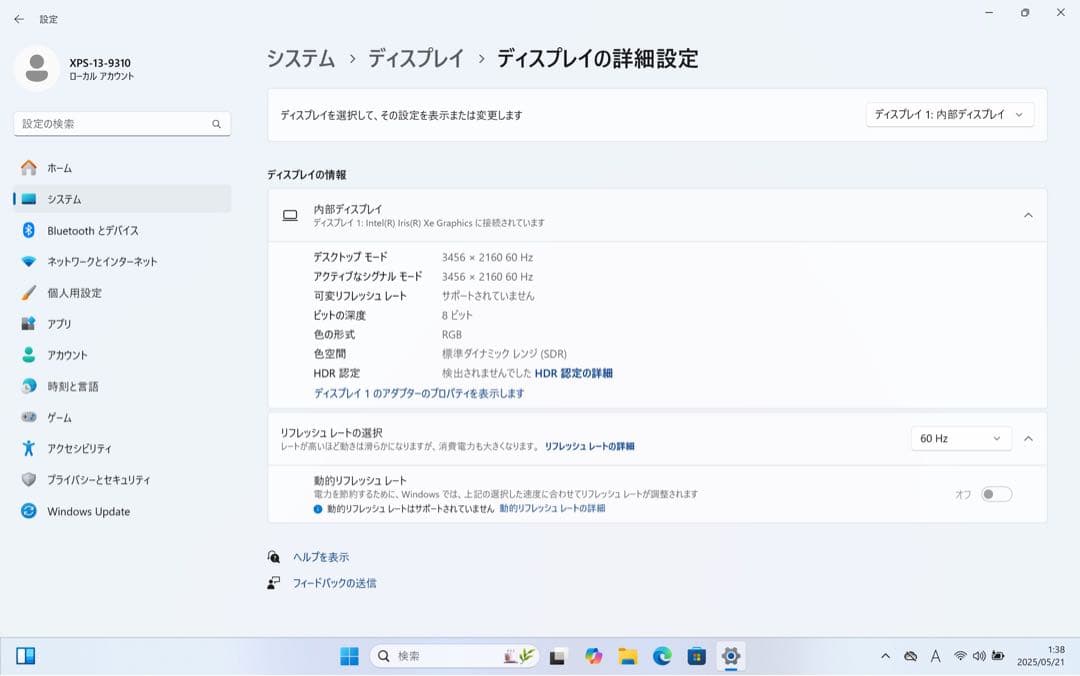Viewport: 1080px width, 676px height.
Task: Collapse the 内部ディスプレイ information panel
Action: tap(1029, 215)
